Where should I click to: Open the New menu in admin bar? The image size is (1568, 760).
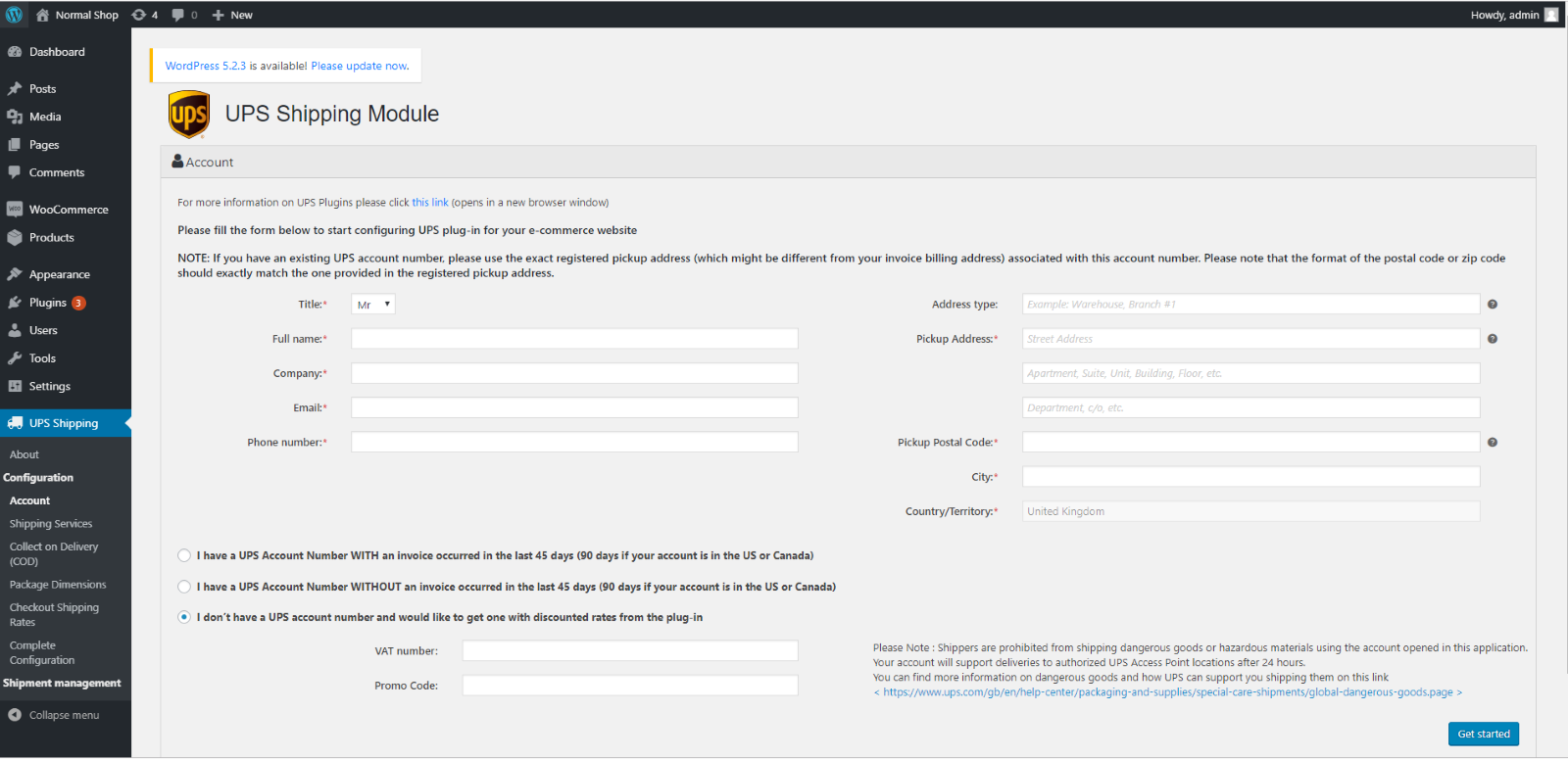point(232,15)
